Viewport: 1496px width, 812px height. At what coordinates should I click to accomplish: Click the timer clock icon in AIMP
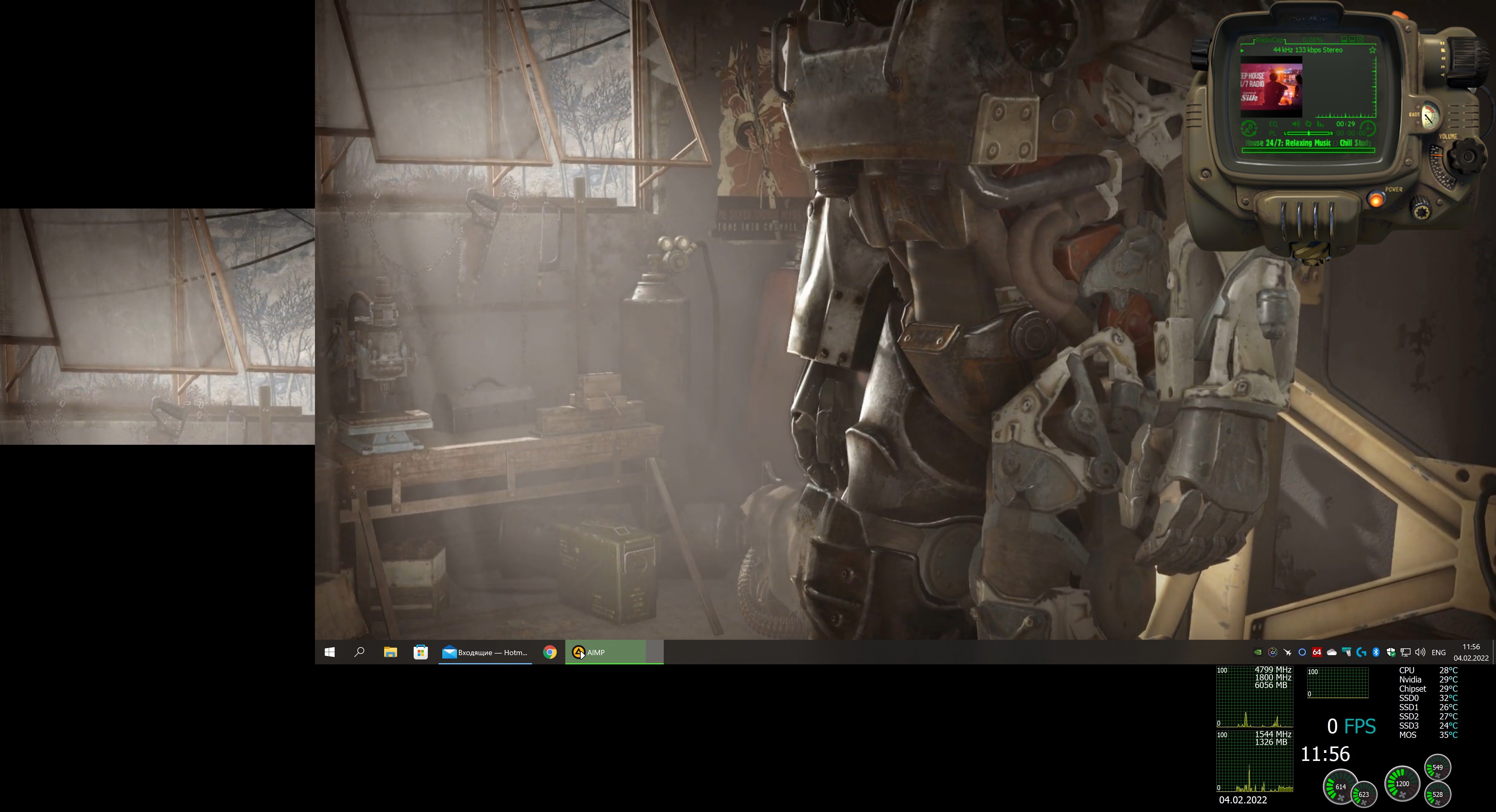pyautogui.click(x=1368, y=128)
